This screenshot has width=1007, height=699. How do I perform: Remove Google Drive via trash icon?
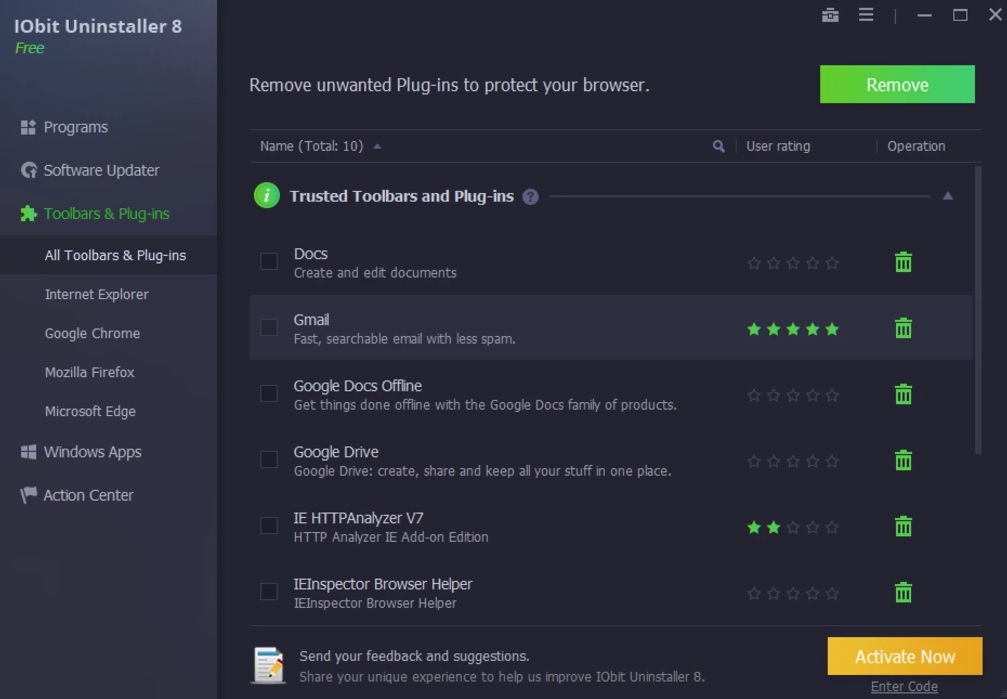point(903,460)
